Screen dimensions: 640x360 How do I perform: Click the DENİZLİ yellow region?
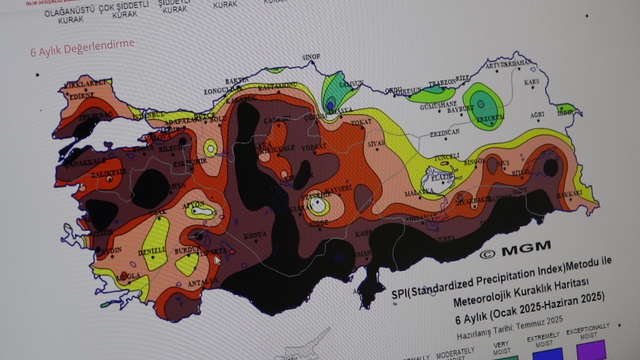(x=157, y=244)
